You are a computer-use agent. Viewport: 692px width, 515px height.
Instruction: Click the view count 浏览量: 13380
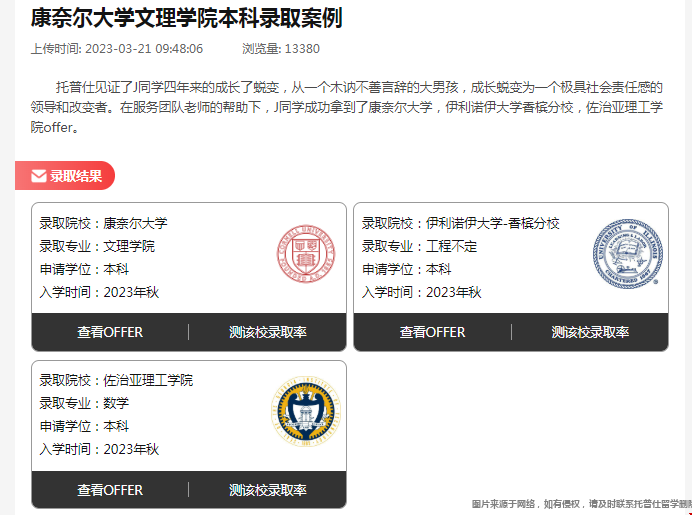(x=281, y=49)
